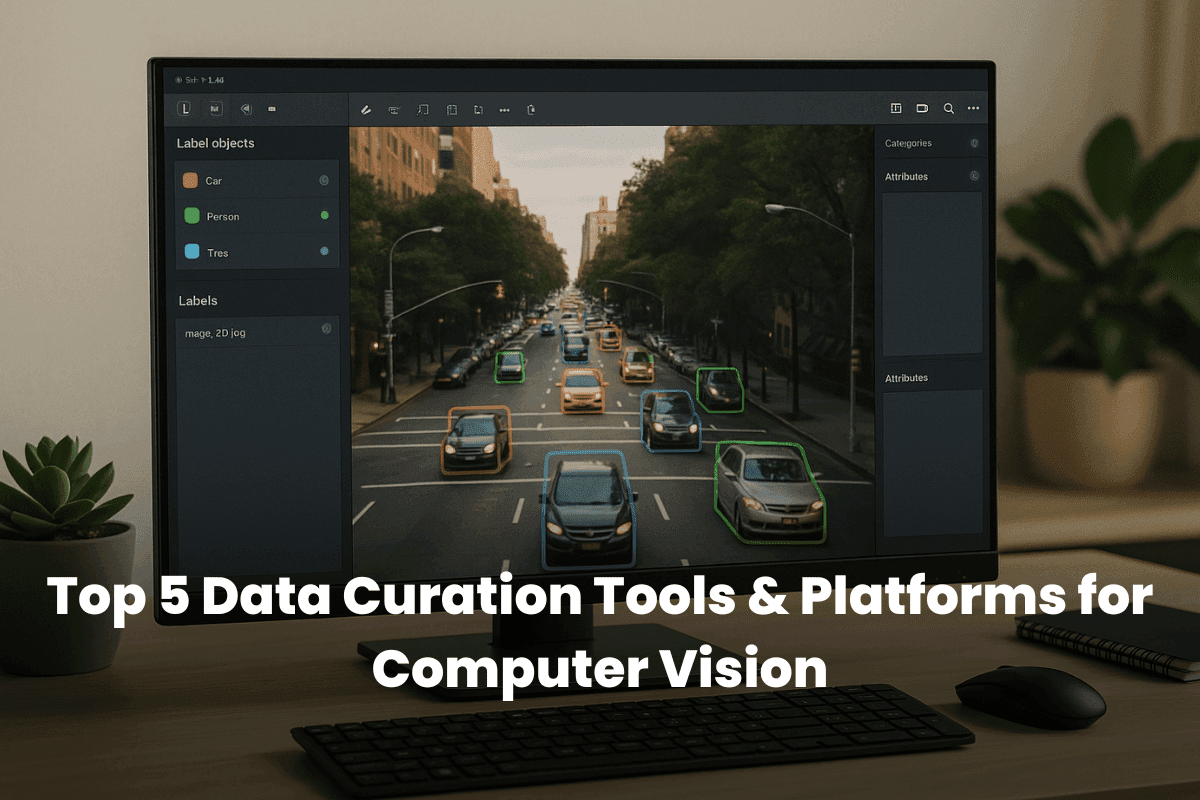The height and width of the screenshot is (800, 1200).
Task: Click the back arrow icon in left toolbar
Action: pyautogui.click(x=246, y=109)
